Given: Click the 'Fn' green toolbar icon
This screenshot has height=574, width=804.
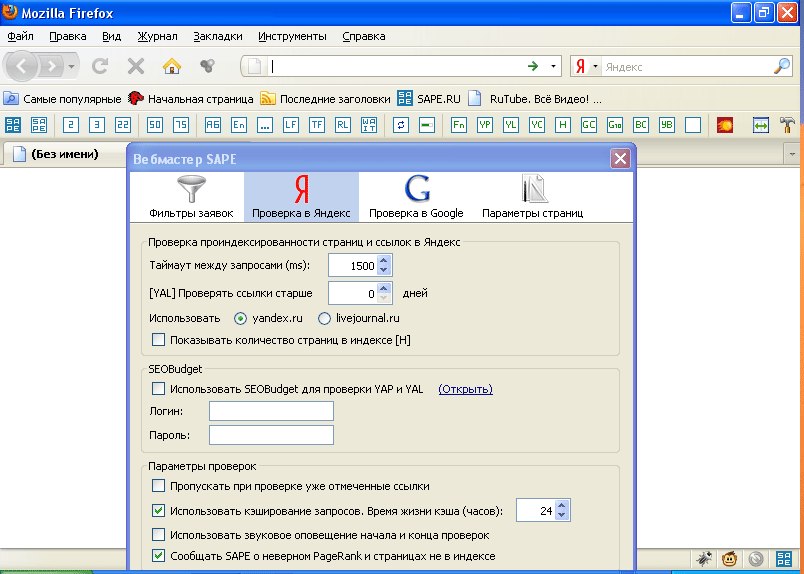Looking at the screenshot, I should click(x=459, y=125).
